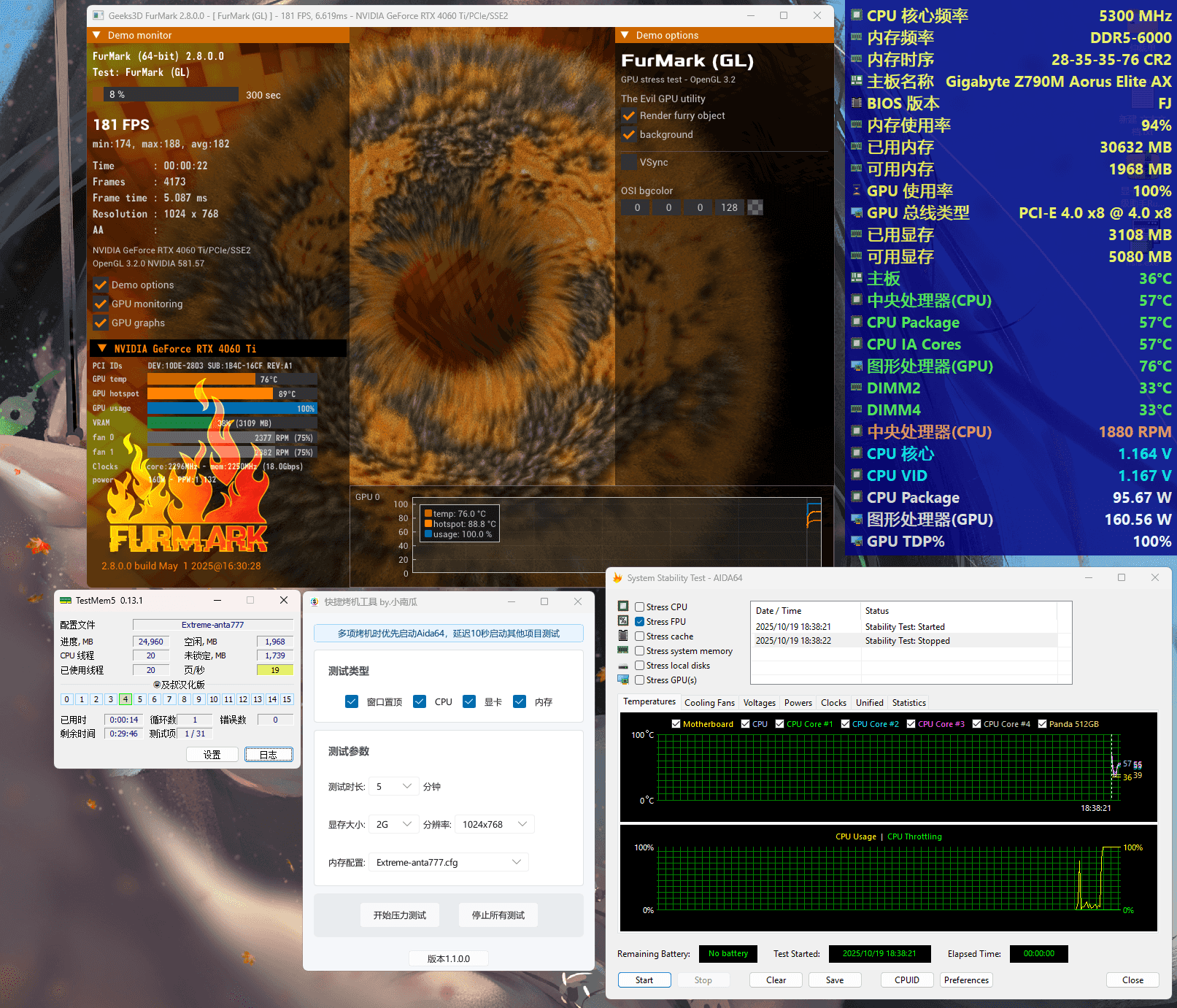
Task: Click the memory stick icon beside Stress system memory
Action: point(623,650)
